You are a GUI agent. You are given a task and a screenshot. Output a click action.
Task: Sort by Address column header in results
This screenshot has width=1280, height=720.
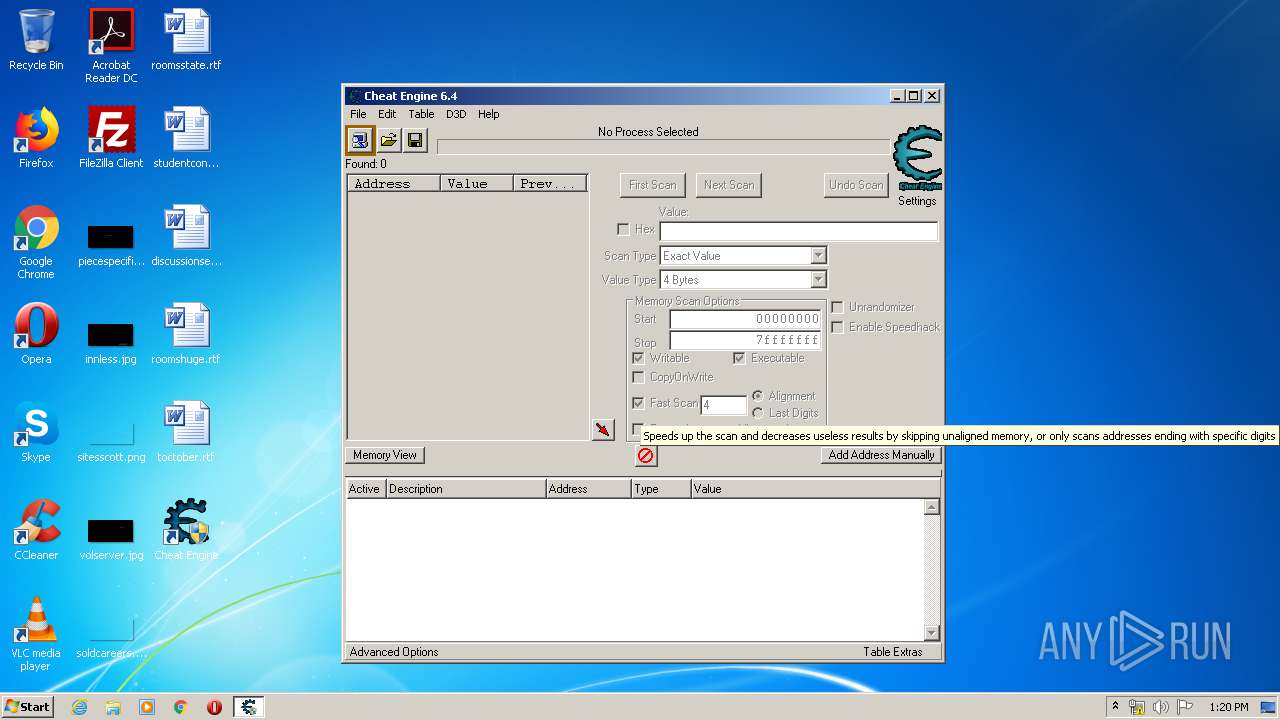(x=393, y=184)
